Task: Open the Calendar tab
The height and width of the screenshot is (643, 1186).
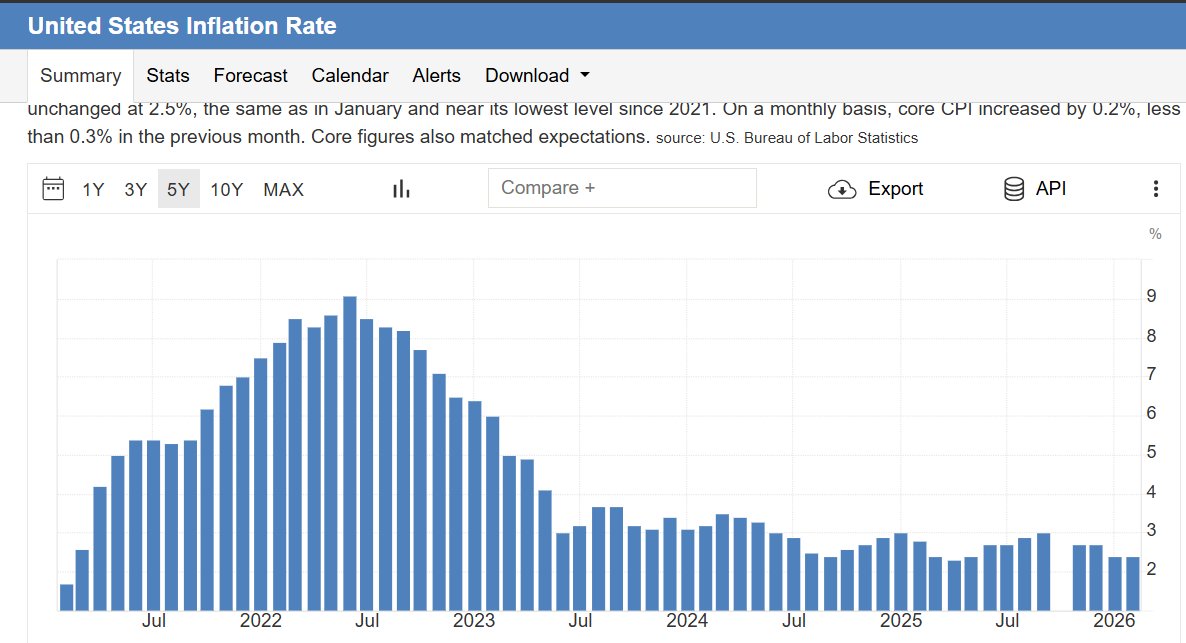Action: (x=350, y=76)
